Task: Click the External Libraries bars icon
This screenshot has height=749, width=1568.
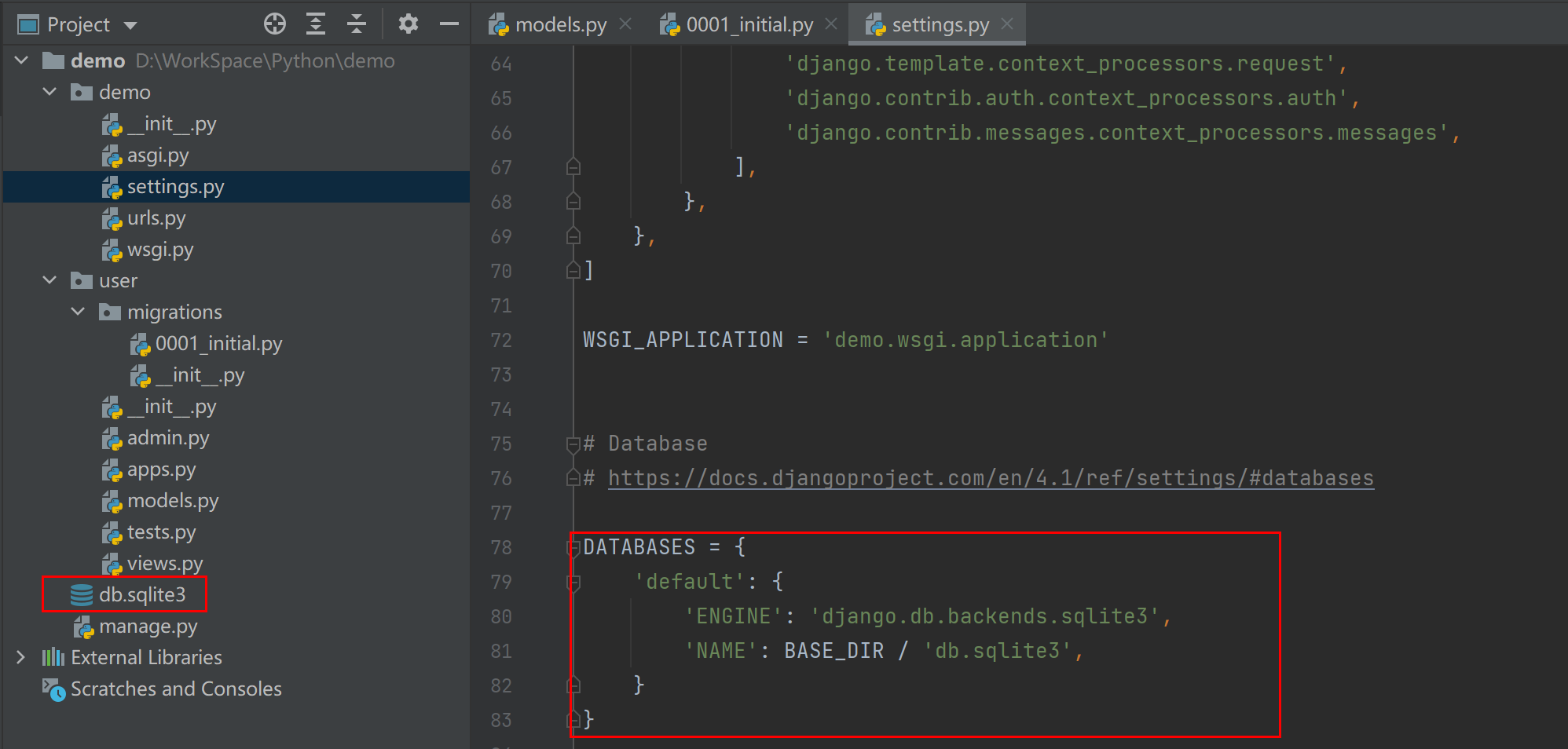Action: pos(53,657)
